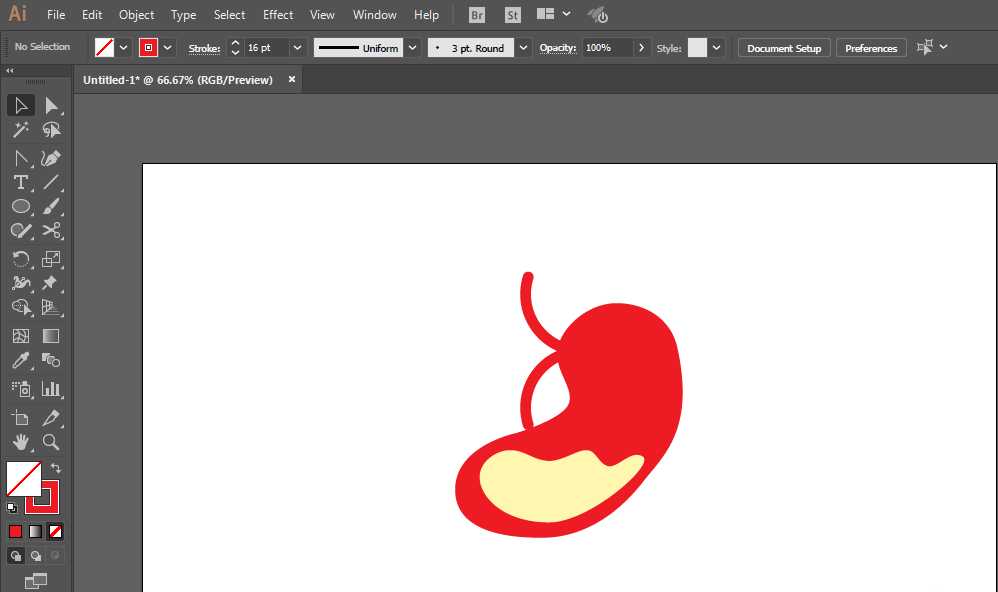This screenshot has height=592, width=998.
Task: Choose the Type tool
Action: [21, 182]
